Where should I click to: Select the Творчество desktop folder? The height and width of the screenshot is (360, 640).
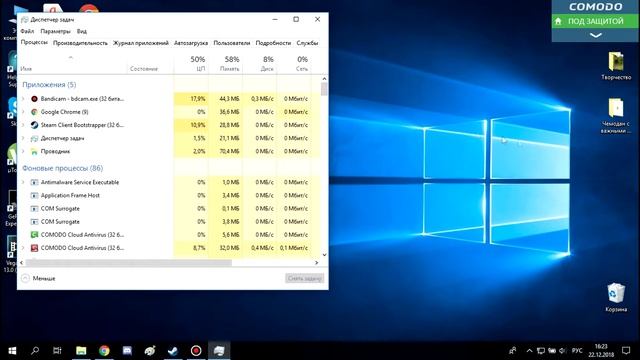point(616,66)
